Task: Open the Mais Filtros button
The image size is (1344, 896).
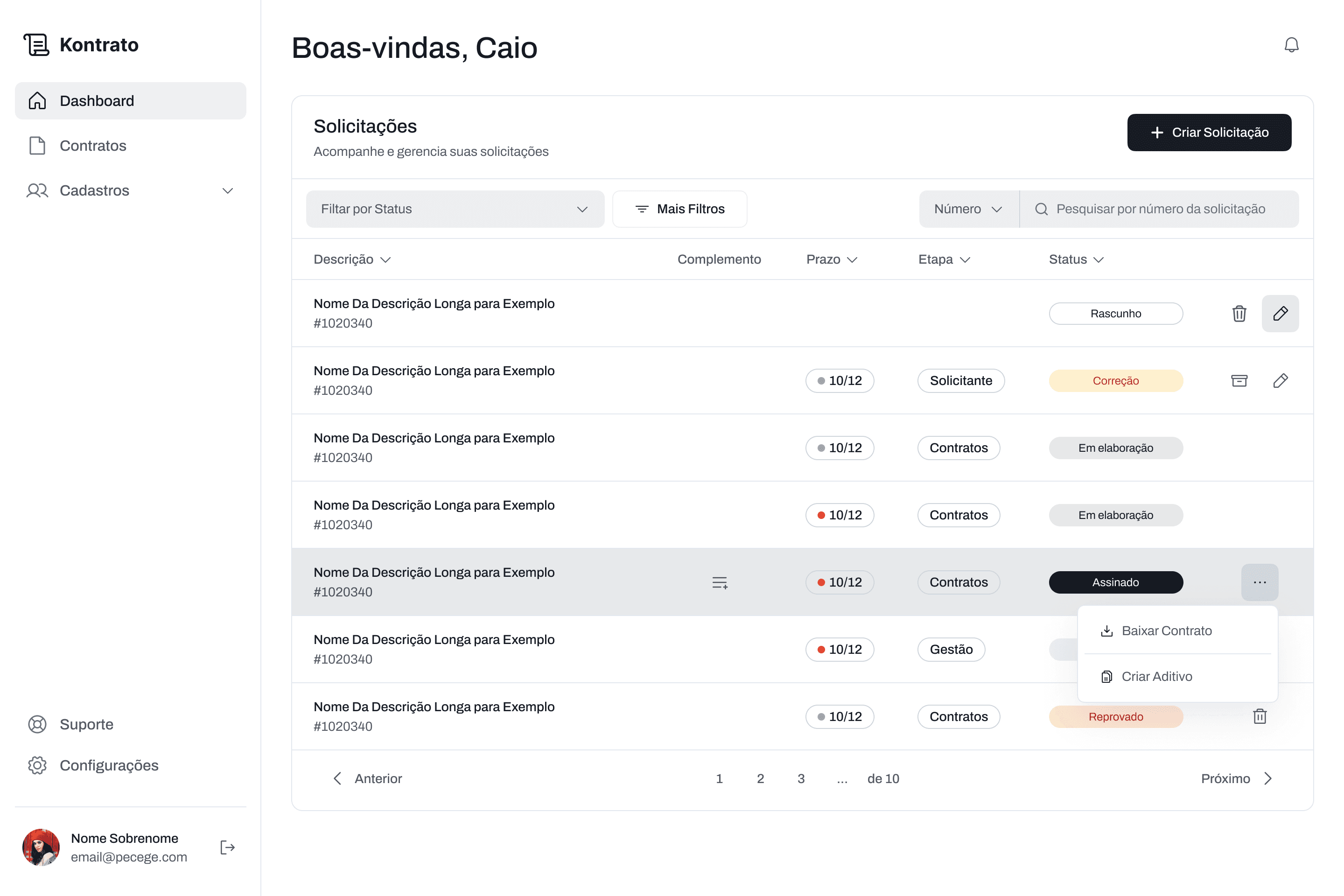Action: 679,209
